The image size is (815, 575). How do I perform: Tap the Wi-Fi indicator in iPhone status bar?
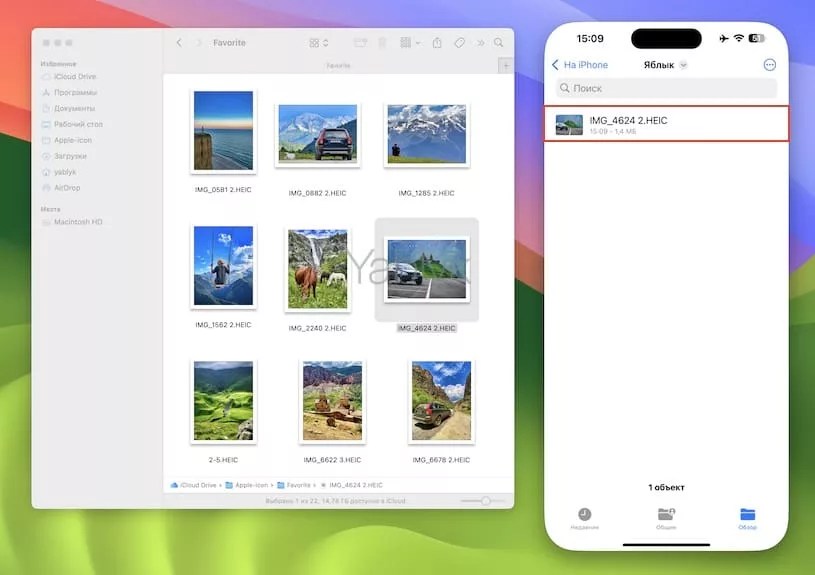(739, 38)
